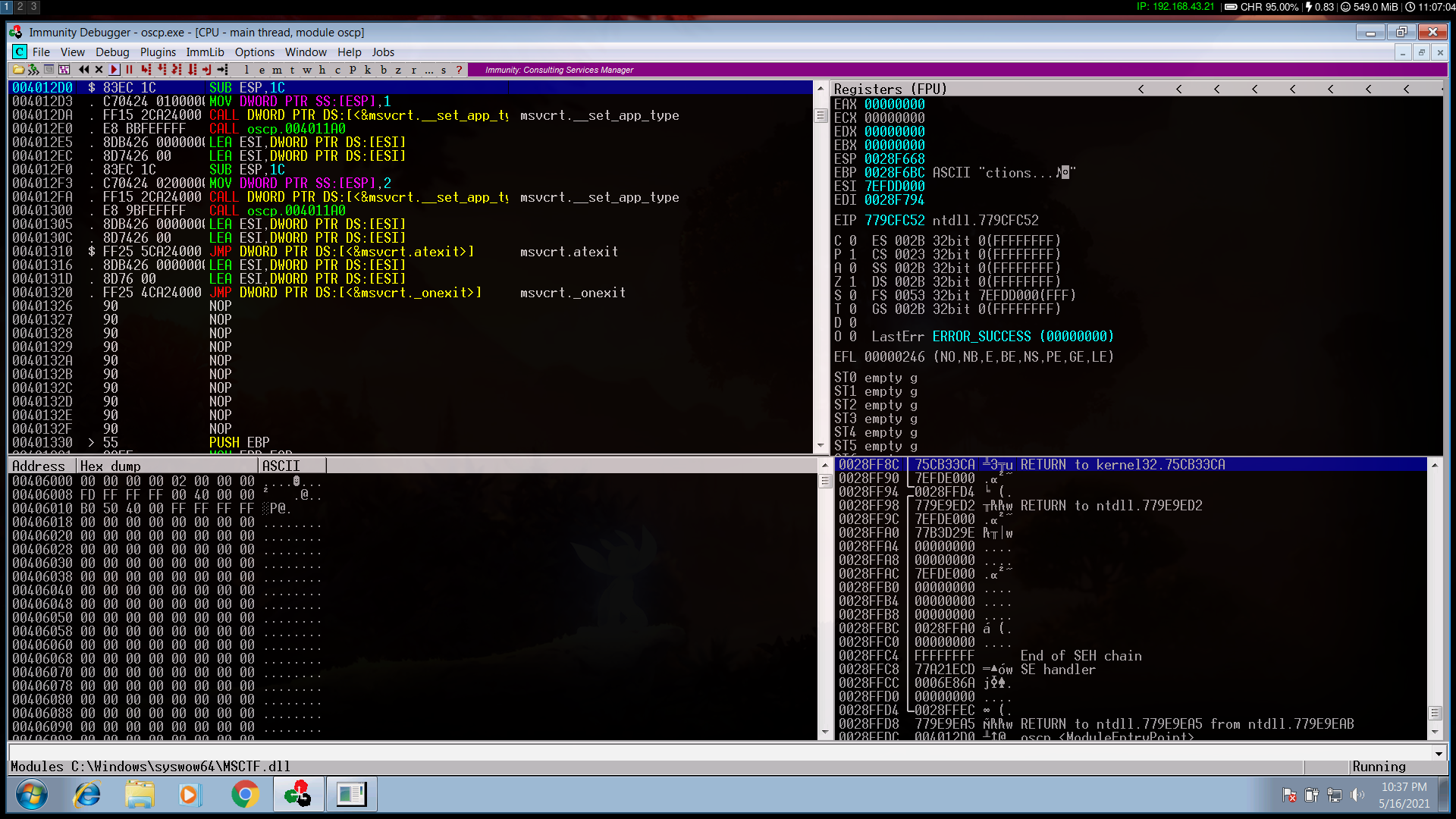Image resolution: width=1456 pixels, height=819 pixels.
Task: Restart the program with rewind icon
Action: [x=84, y=70]
